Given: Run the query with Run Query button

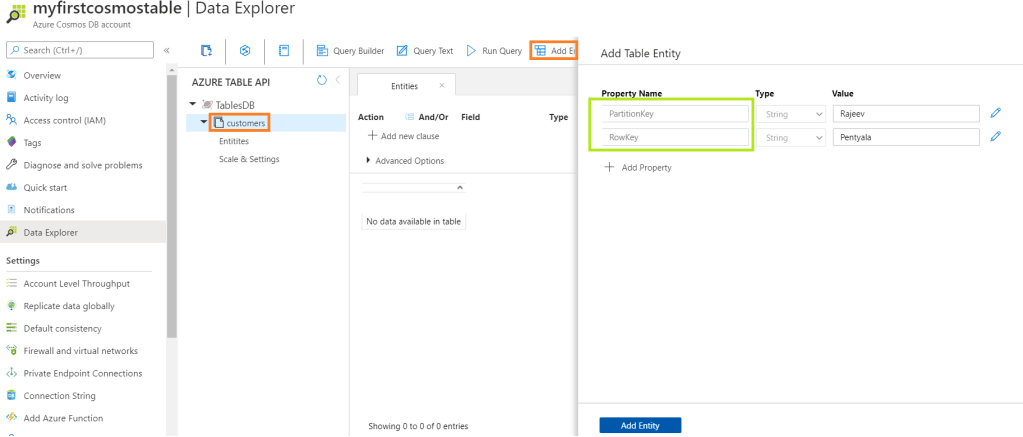Looking at the screenshot, I should coord(494,50).
